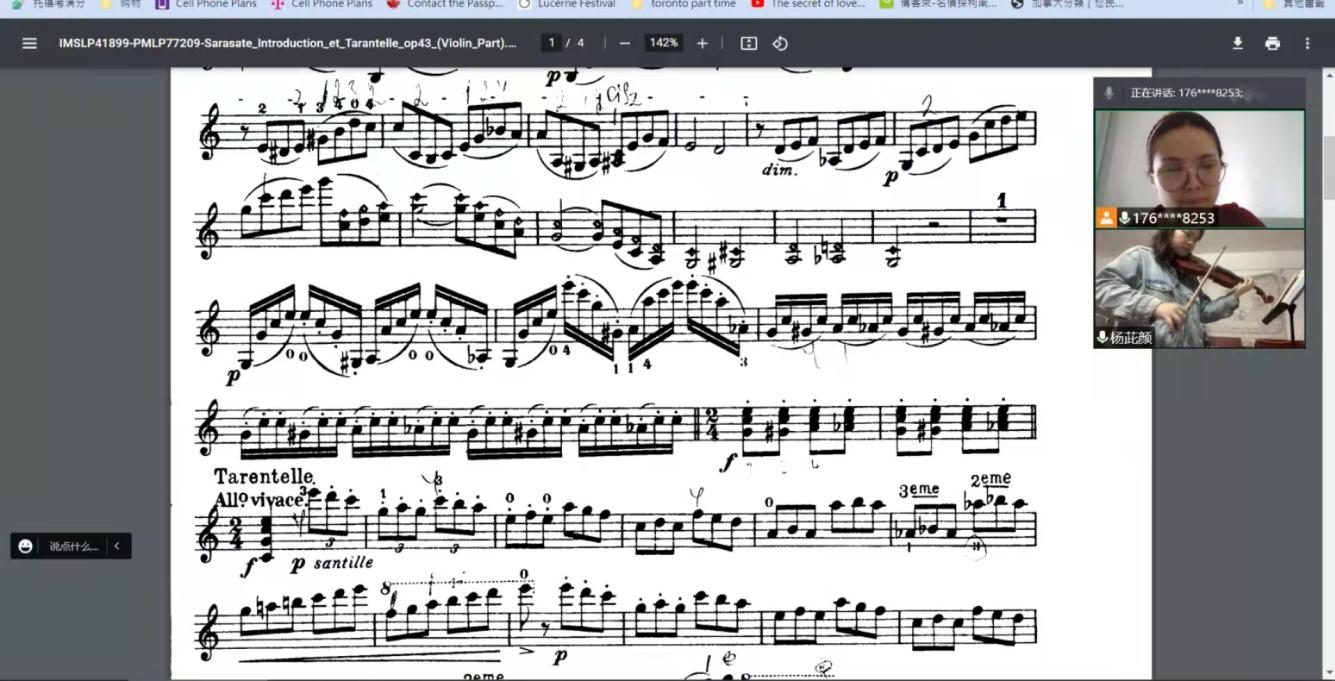The image size is (1335, 681).
Task: Open the Lucerne Festival bookmark
Action: click(x=575, y=4)
